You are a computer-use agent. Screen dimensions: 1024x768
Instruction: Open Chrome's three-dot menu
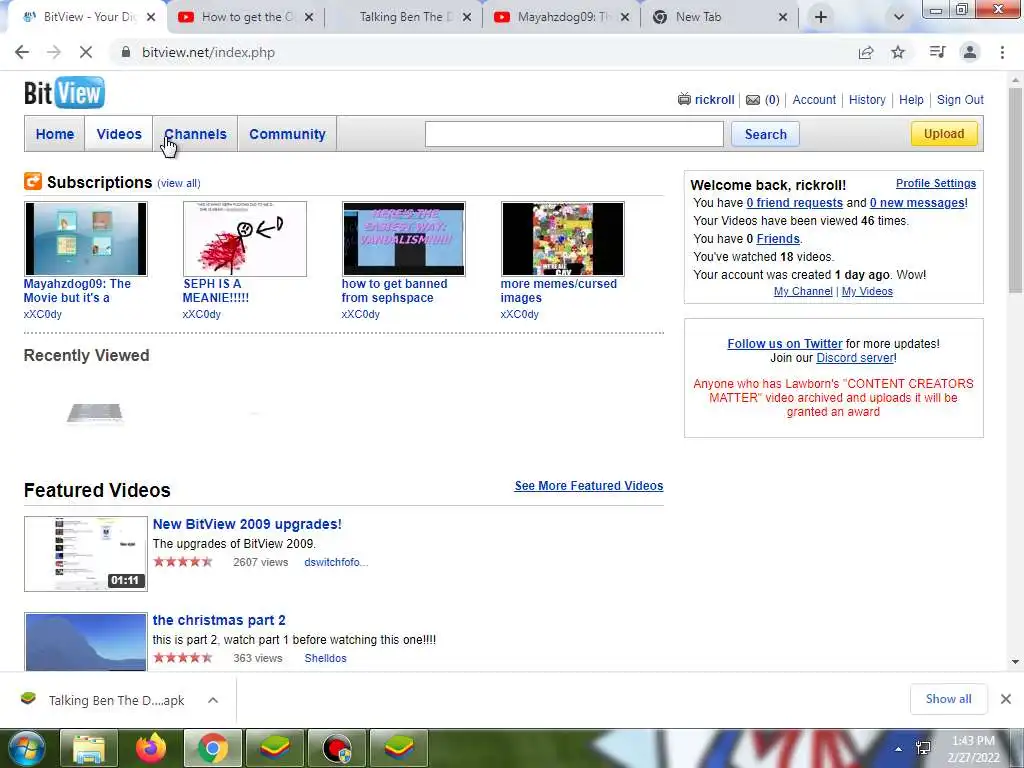tap(1002, 52)
